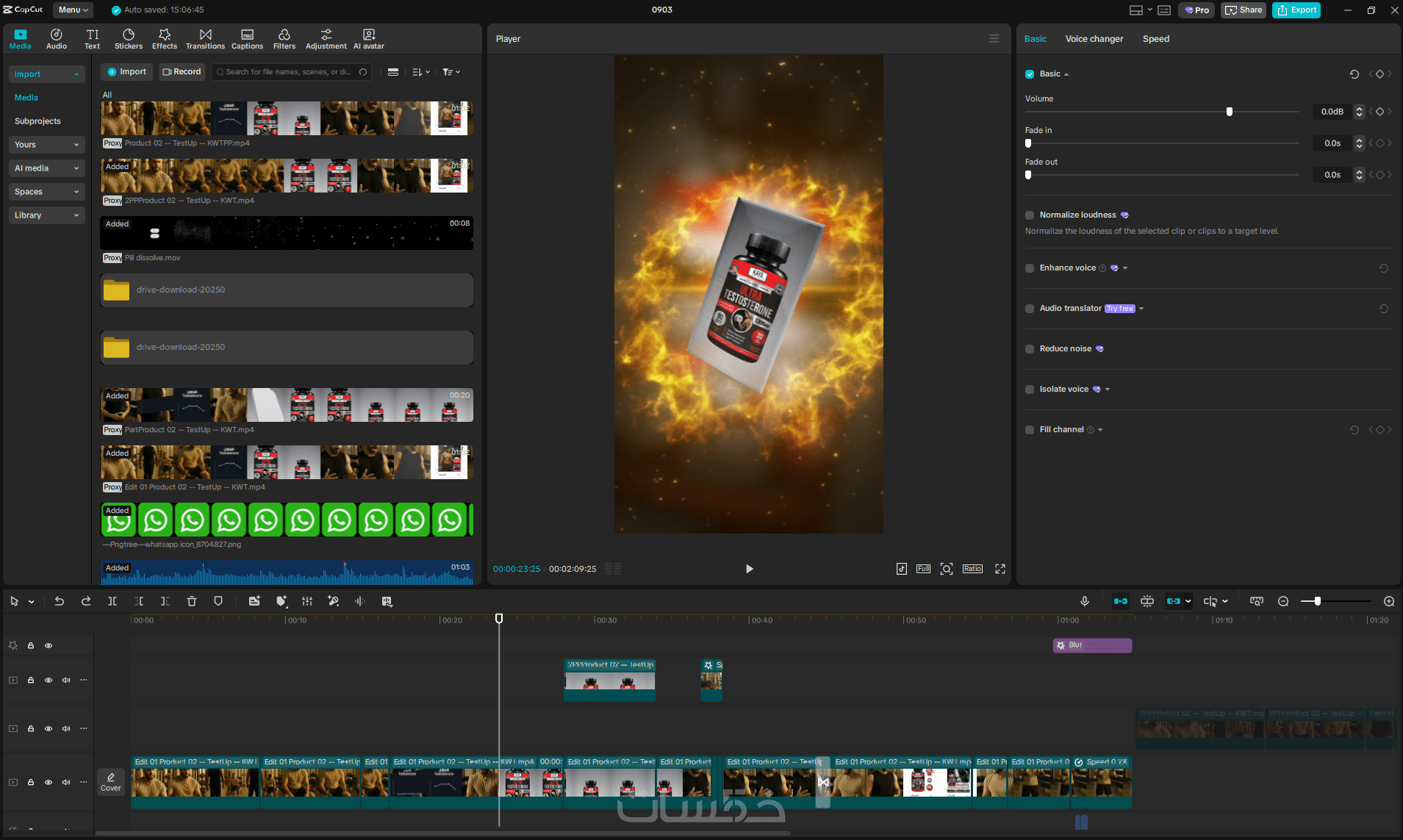Select the Pill dissolve.mov thumbnail
Screen dimensions: 1403x840
[287, 233]
